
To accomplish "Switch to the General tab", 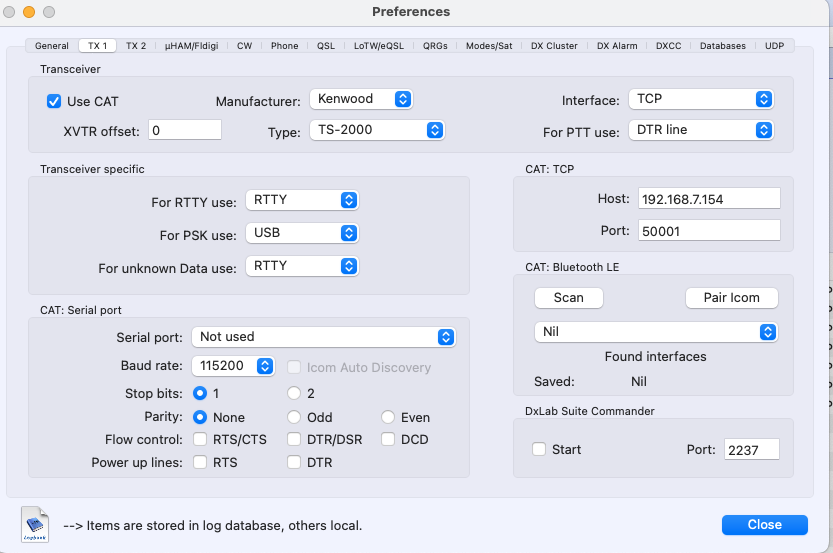I will (x=52, y=46).
